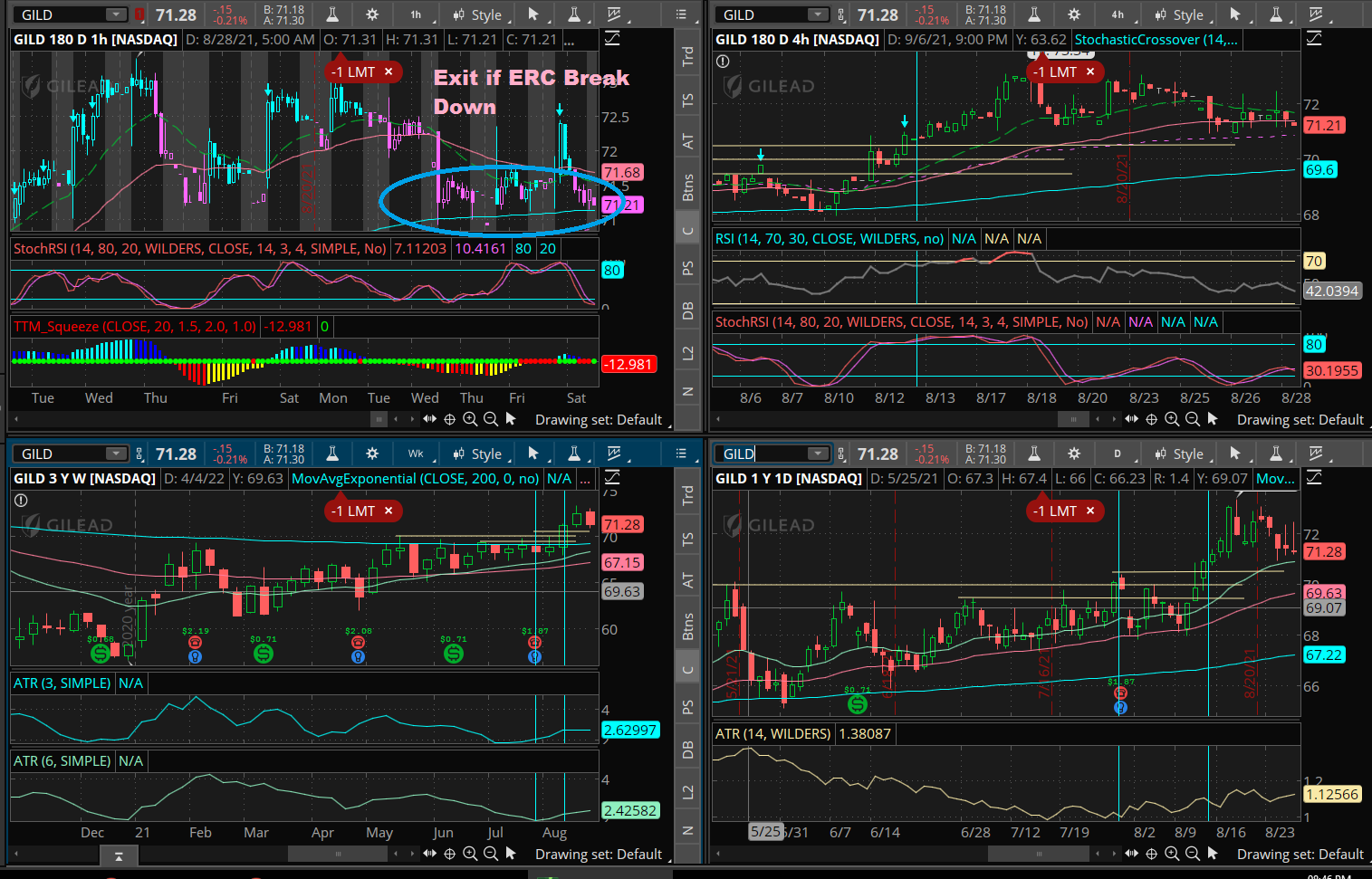Click zoom in magnifier under 1h chart
This screenshot has height=879, width=1372.
[x=470, y=419]
